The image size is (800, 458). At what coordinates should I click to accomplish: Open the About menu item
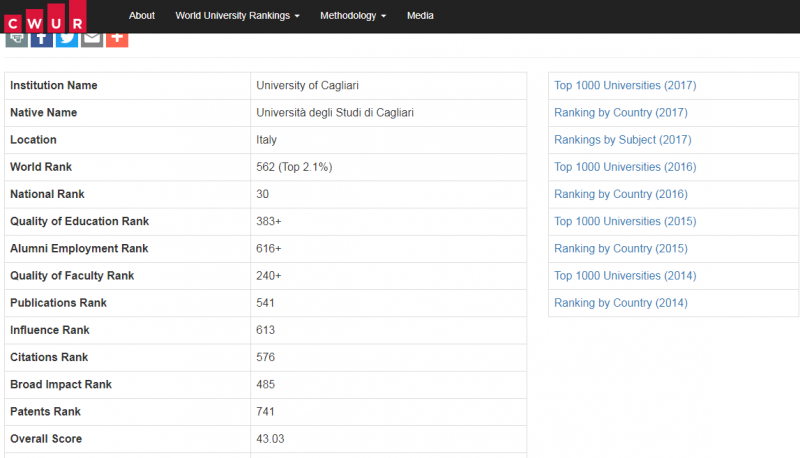[142, 16]
